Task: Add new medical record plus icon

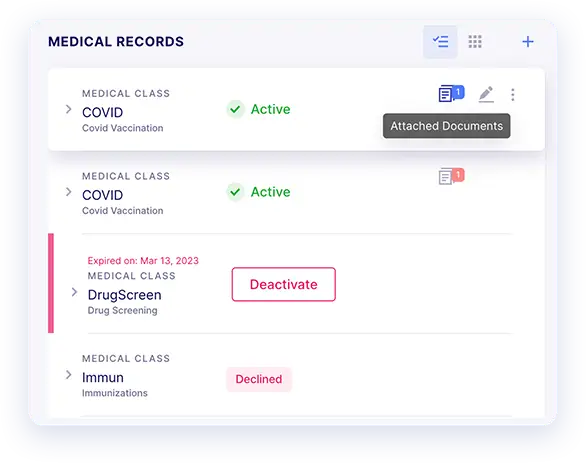Action: point(528,41)
